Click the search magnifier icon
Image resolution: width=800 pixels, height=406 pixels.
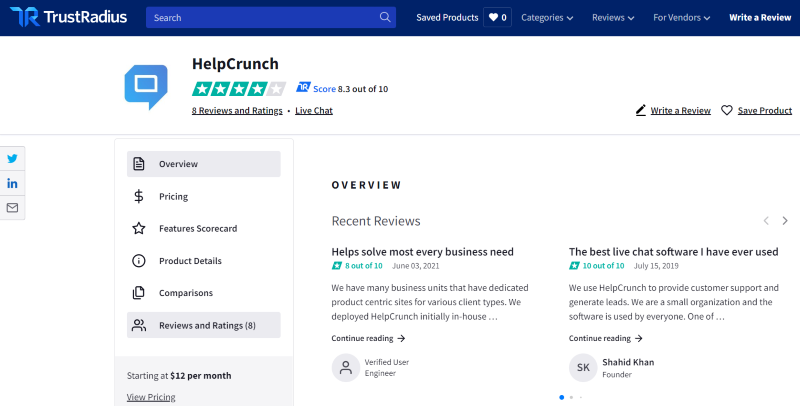click(x=385, y=17)
